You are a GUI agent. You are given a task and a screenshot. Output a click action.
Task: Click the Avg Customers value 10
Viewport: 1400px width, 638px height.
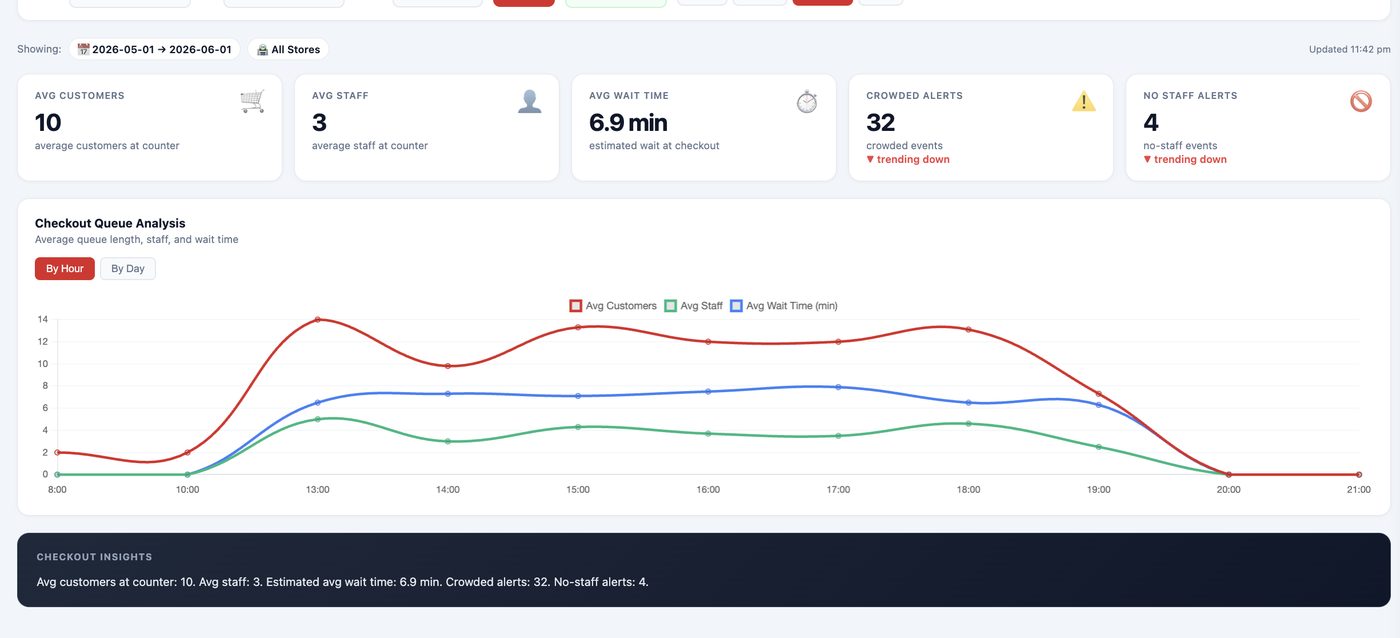[x=48, y=123]
